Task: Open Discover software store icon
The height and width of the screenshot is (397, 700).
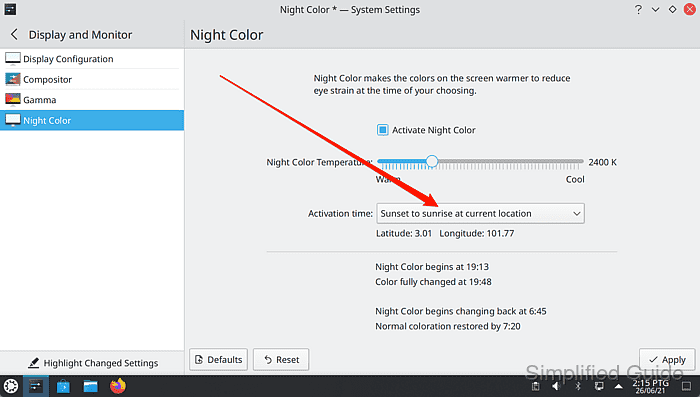Action: click(x=63, y=386)
